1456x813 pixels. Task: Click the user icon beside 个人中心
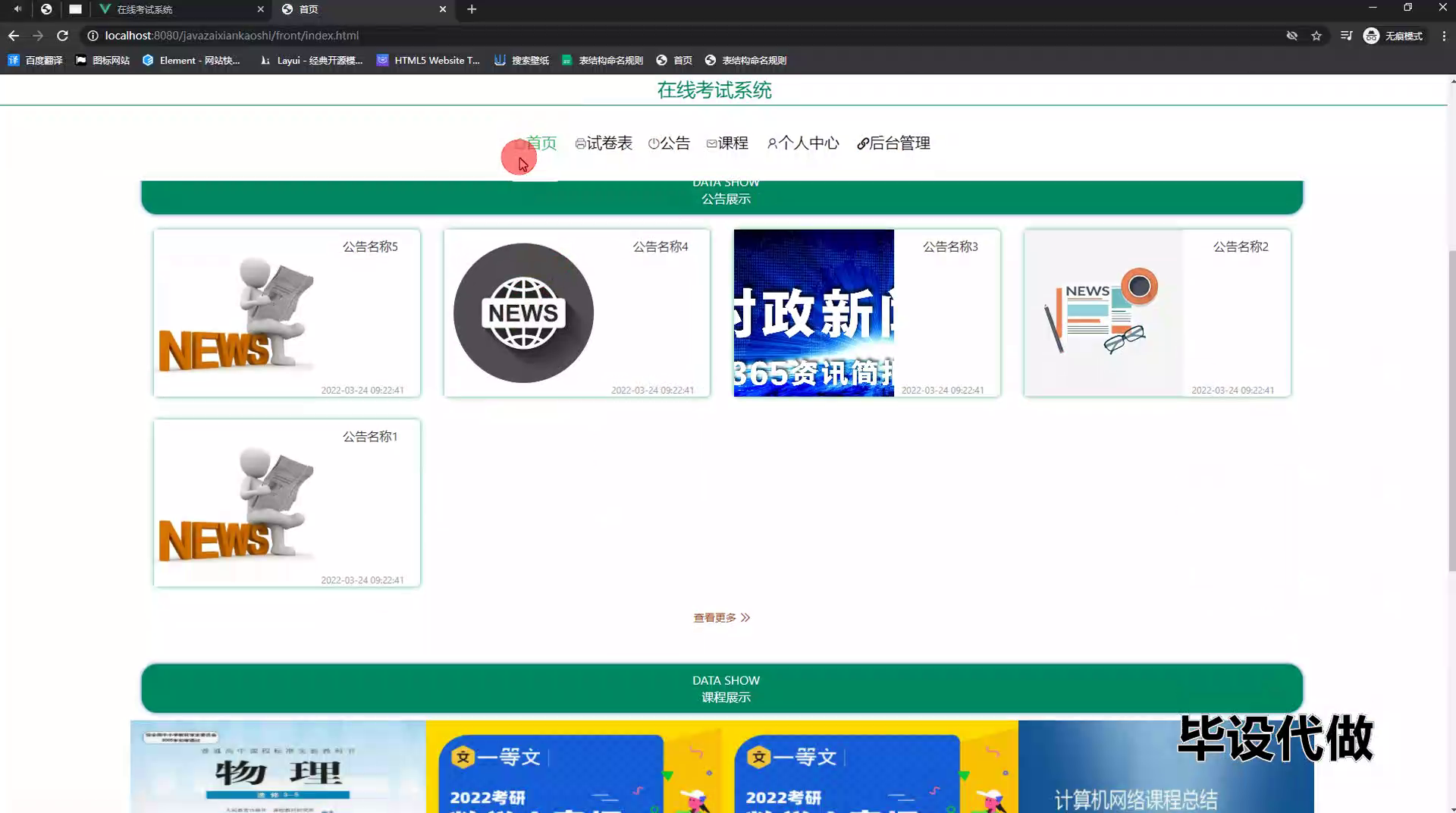click(772, 143)
